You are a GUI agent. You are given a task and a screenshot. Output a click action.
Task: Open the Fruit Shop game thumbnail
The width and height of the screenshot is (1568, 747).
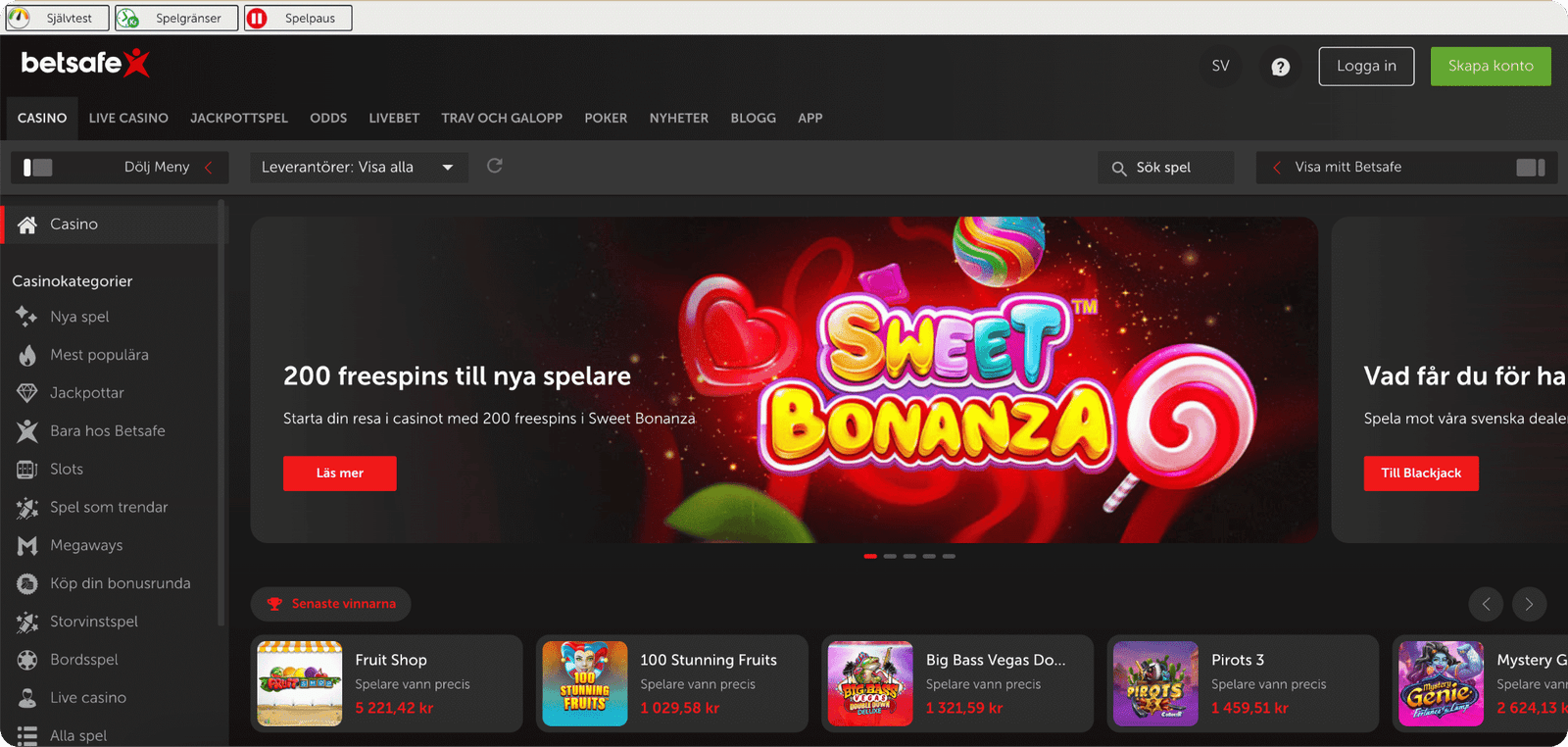tap(300, 683)
